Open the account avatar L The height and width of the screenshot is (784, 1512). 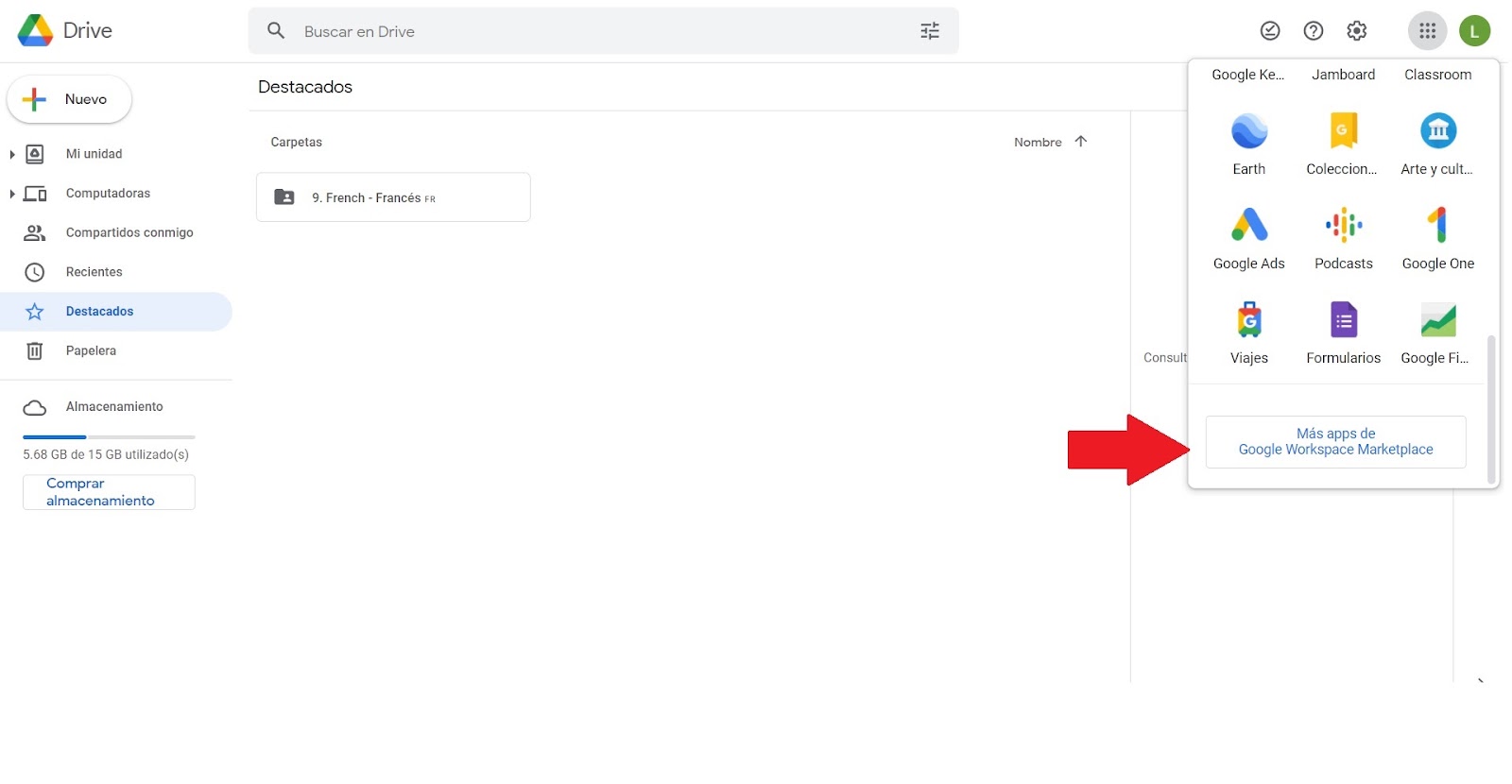click(1474, 31)
